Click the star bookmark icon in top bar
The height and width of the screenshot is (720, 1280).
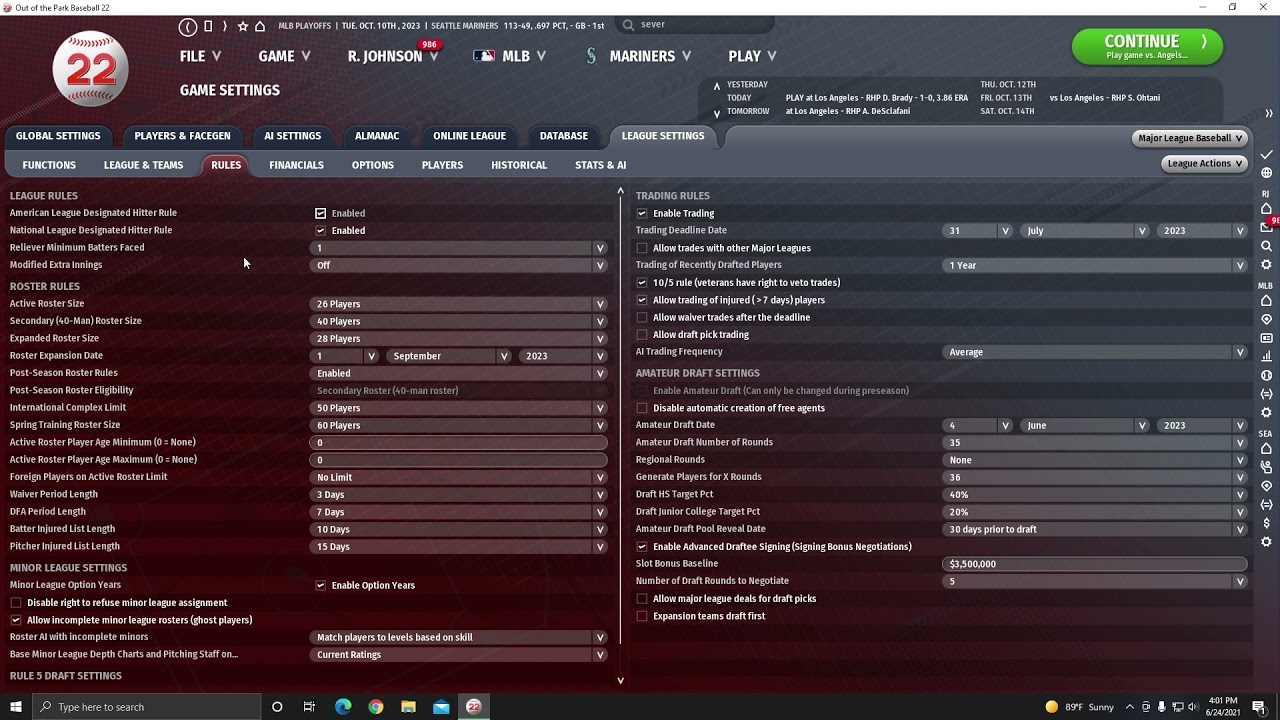pos(242,26)
